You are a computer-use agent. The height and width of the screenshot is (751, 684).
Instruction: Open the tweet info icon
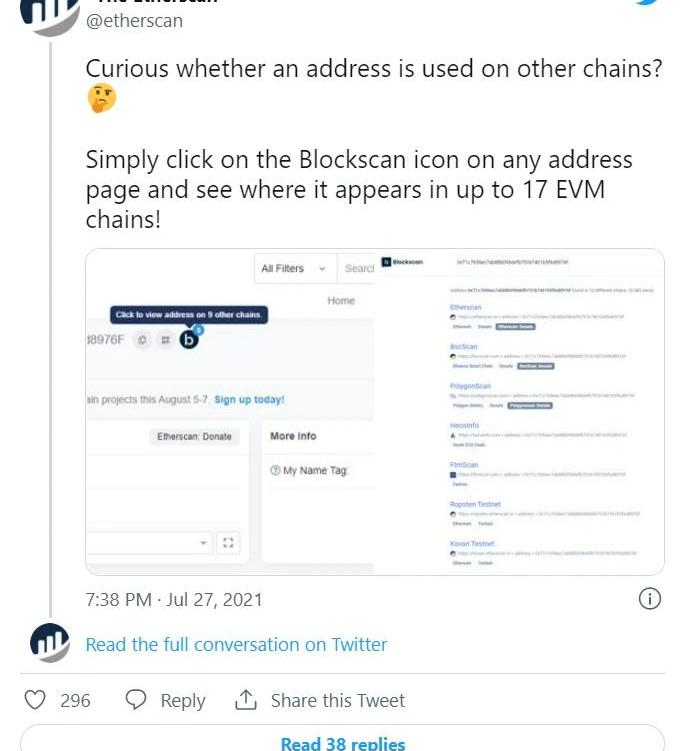pyautogui.click(x=649, y=599)
